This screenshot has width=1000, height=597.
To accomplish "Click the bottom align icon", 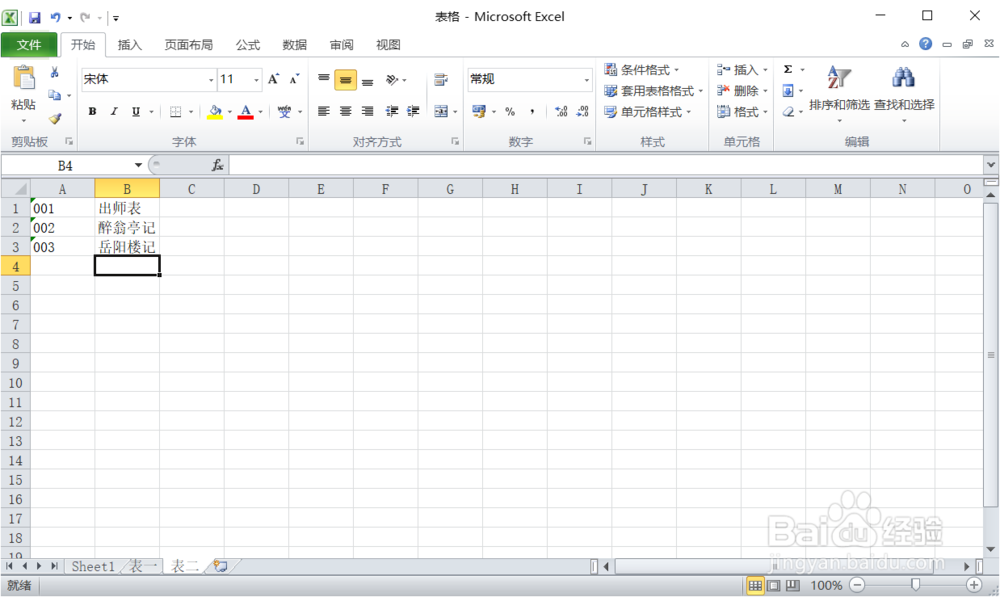I will click(x=367, y=80).
